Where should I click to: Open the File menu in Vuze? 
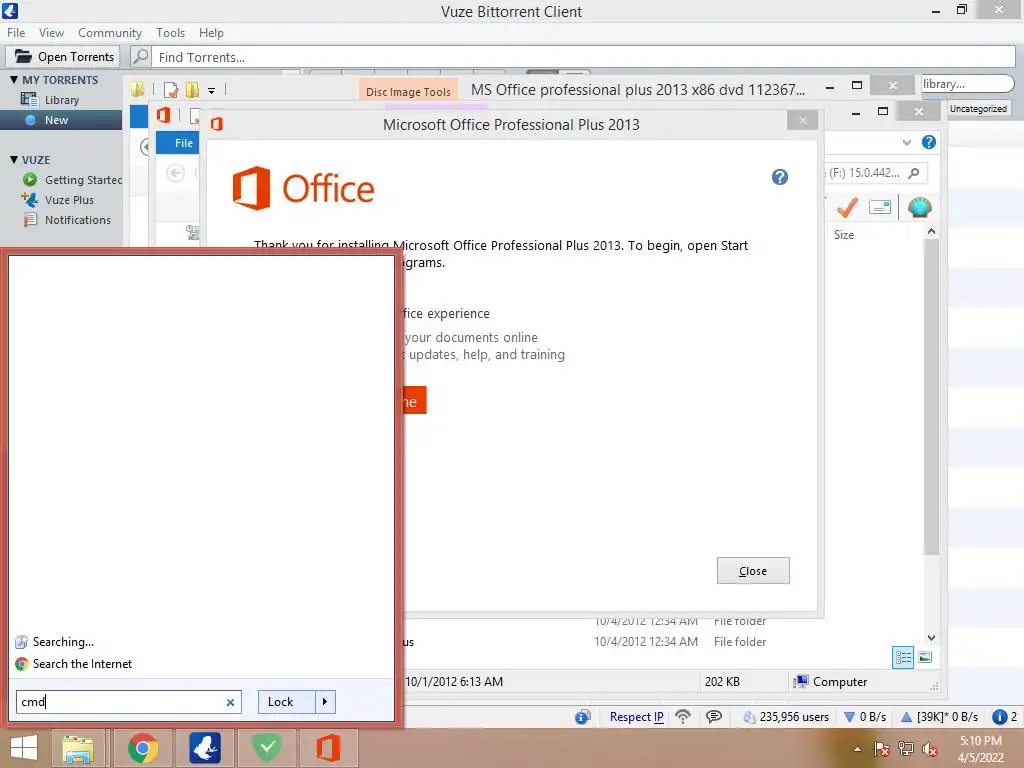pos(16,33)
